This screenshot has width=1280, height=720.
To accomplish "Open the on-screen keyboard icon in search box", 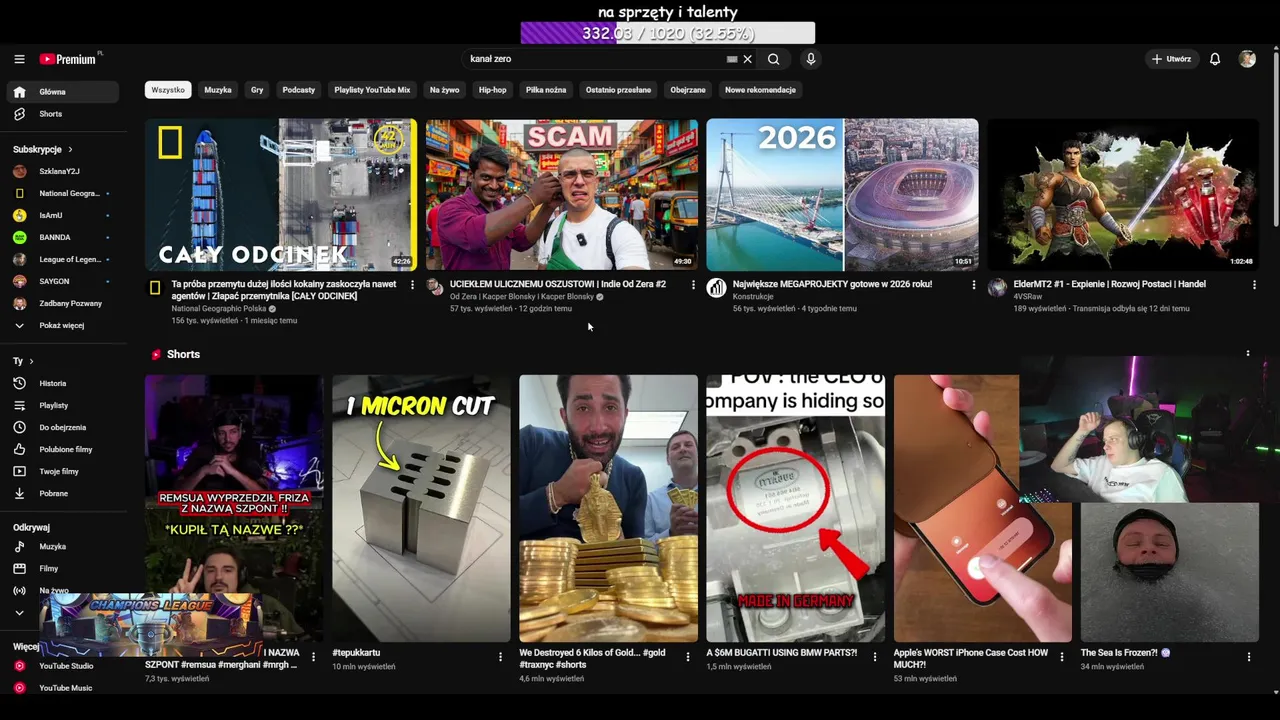I will (732, 59).
